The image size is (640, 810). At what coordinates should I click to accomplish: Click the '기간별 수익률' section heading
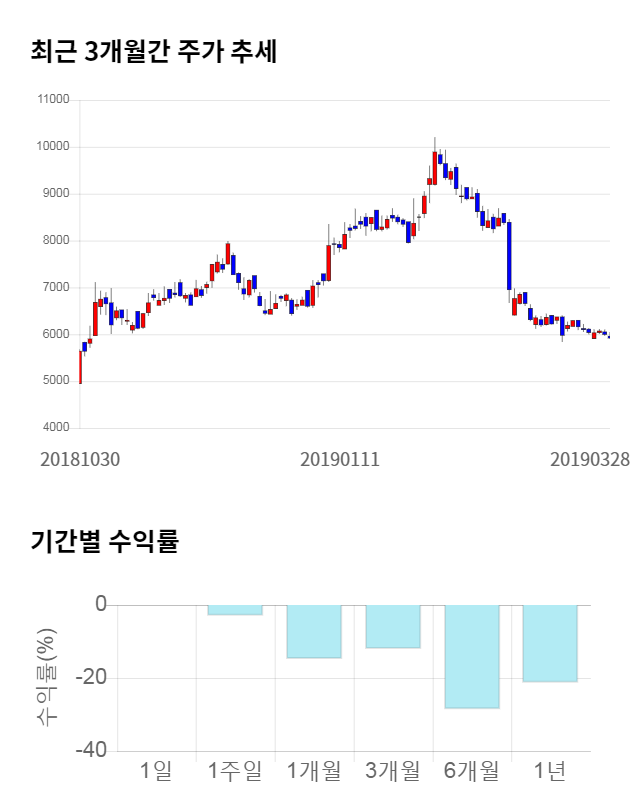point(104,542)
